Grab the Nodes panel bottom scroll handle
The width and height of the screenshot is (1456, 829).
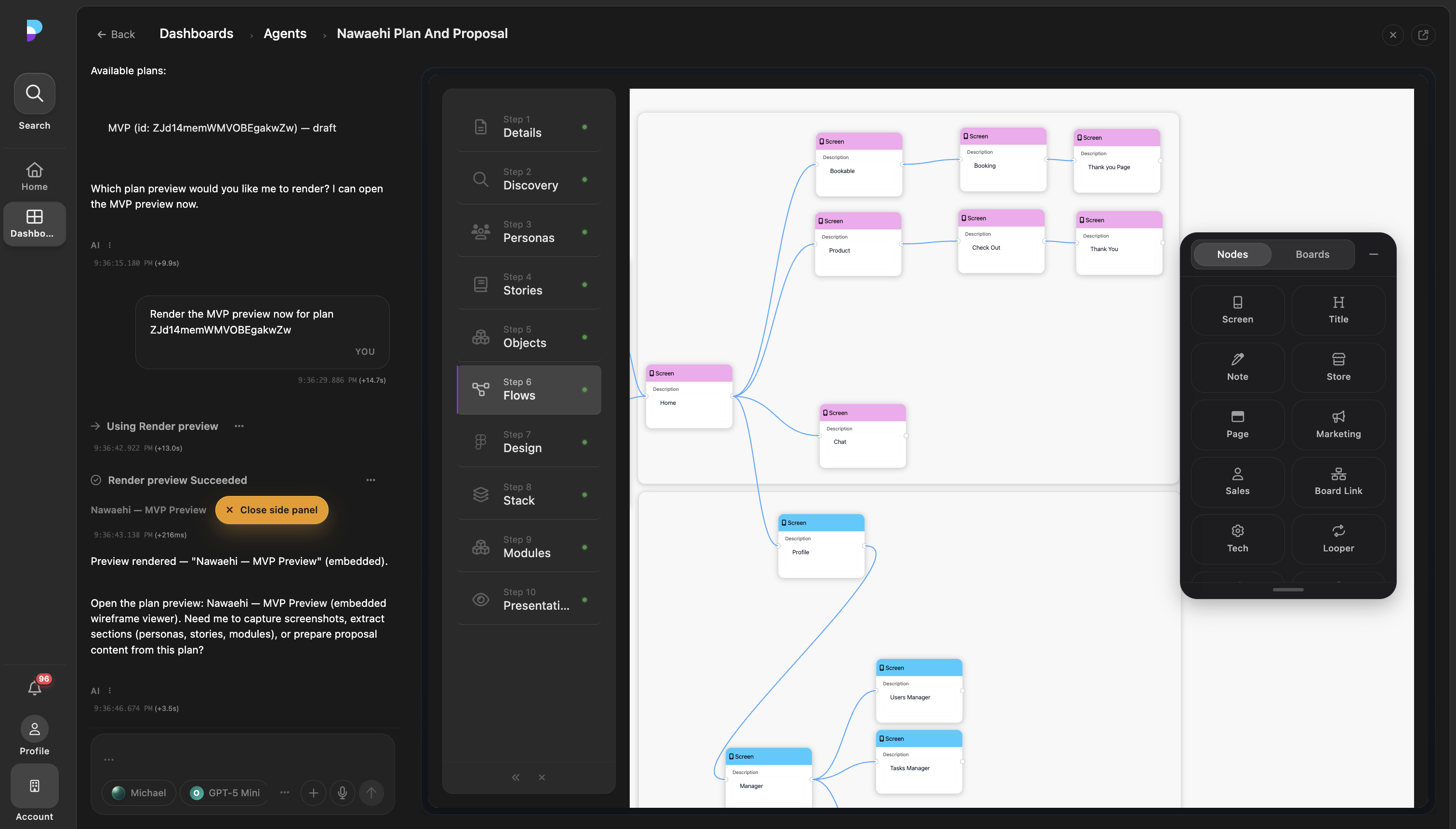pos(1288,589)
